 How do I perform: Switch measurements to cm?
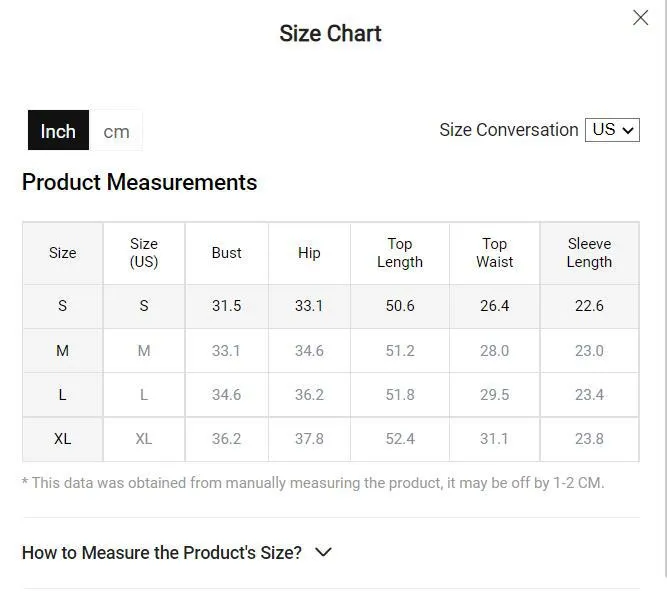click(x=116, y=130)
